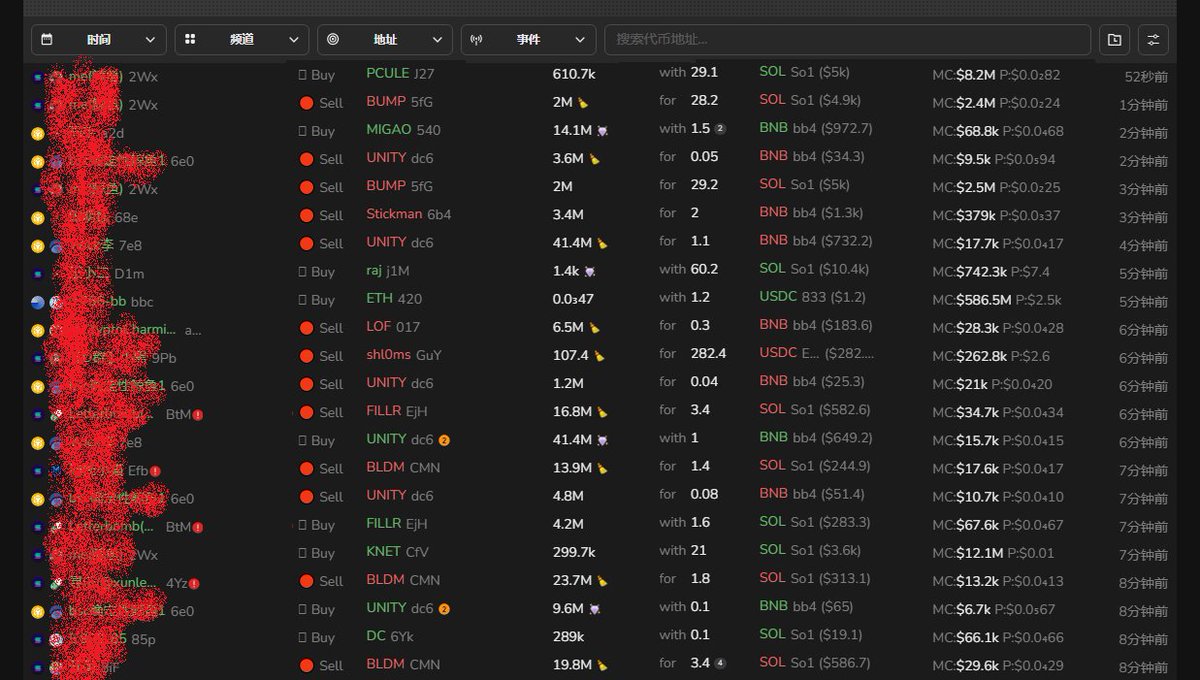Click MC:$262.8k market cap value
Screen dimensions: 1200x680
971,356
